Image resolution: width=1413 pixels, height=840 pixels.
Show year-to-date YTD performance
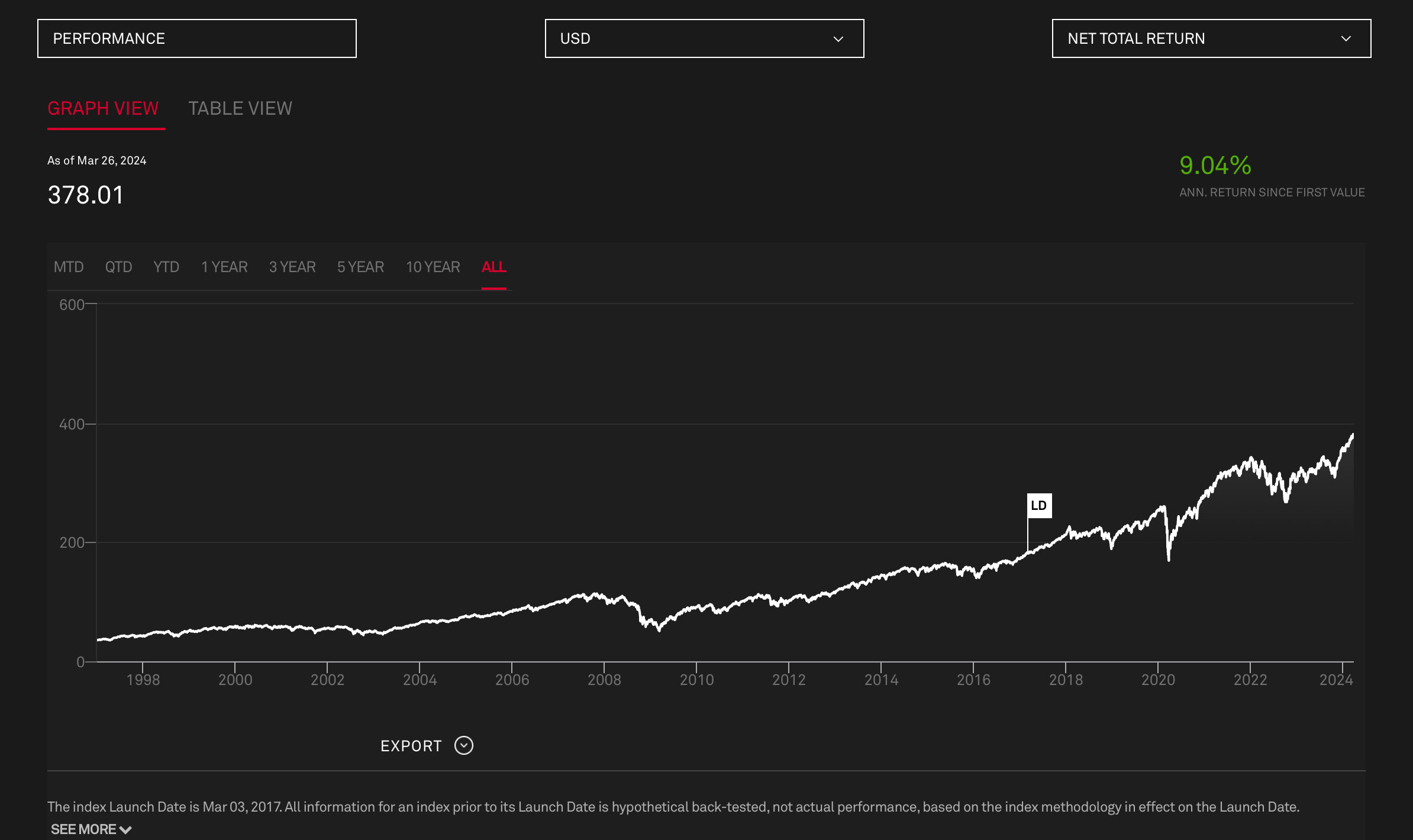(166, 267)
